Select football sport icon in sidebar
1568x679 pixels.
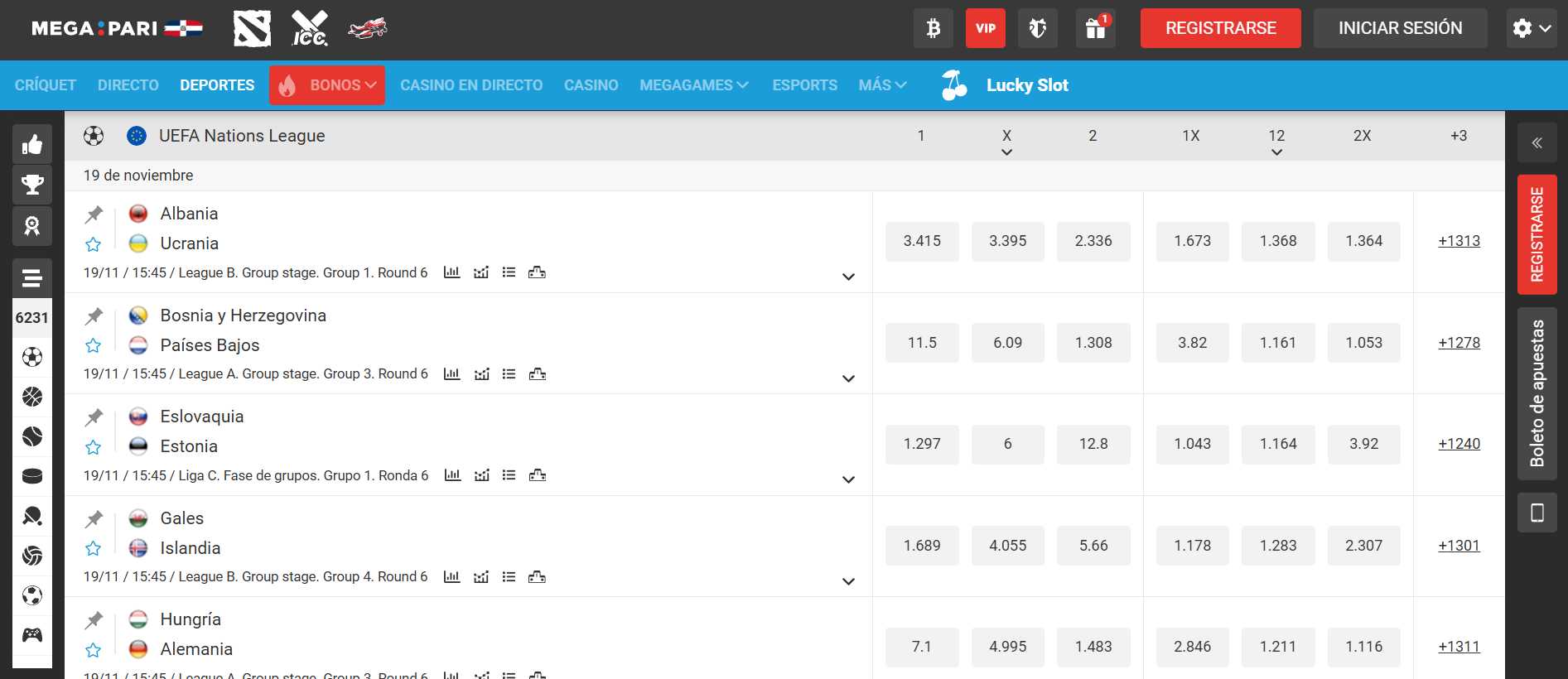pos(32,357)
